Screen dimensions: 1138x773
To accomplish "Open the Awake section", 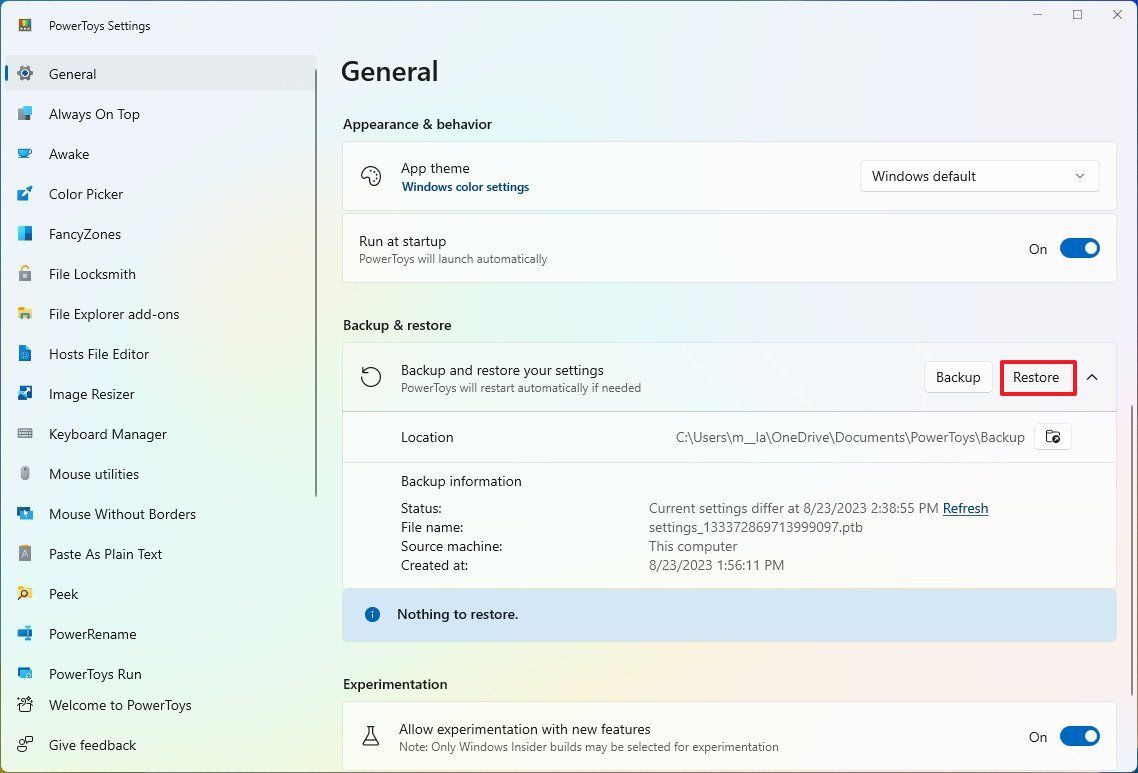I will [x=69, y=154].
